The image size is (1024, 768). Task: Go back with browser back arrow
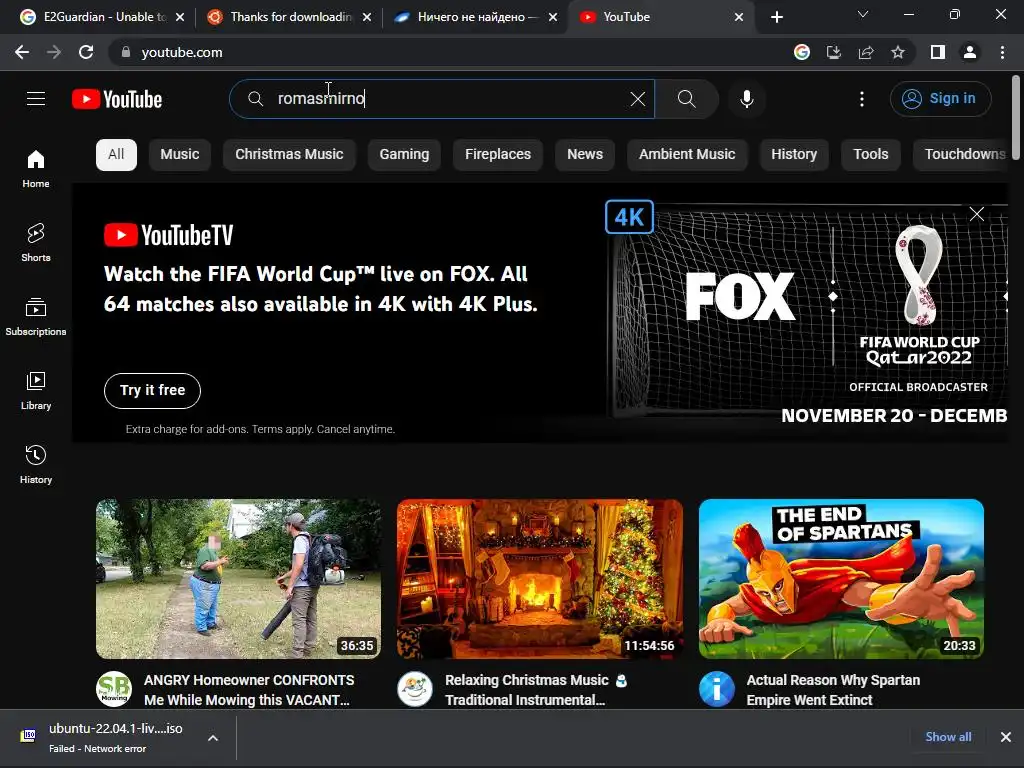22,52
